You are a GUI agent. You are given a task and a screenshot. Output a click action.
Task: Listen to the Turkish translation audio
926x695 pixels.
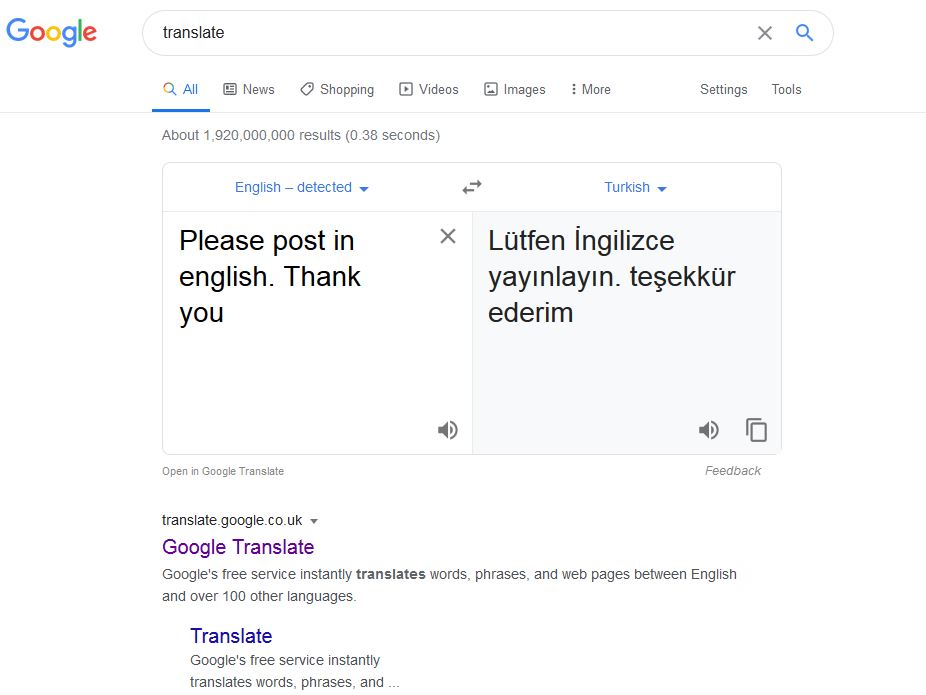709,430
